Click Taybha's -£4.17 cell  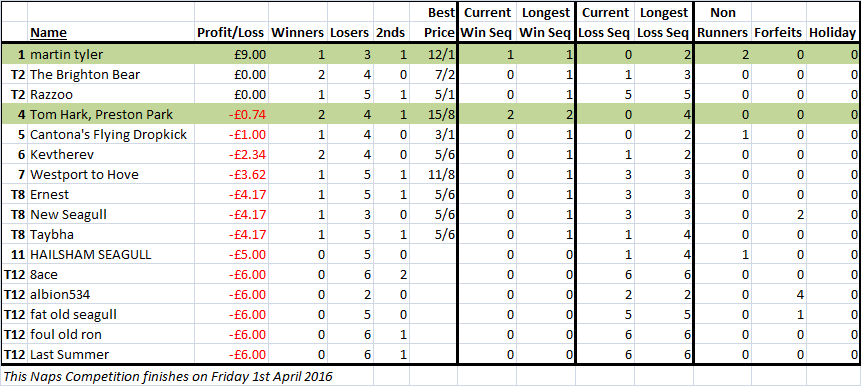pos(232,234)
